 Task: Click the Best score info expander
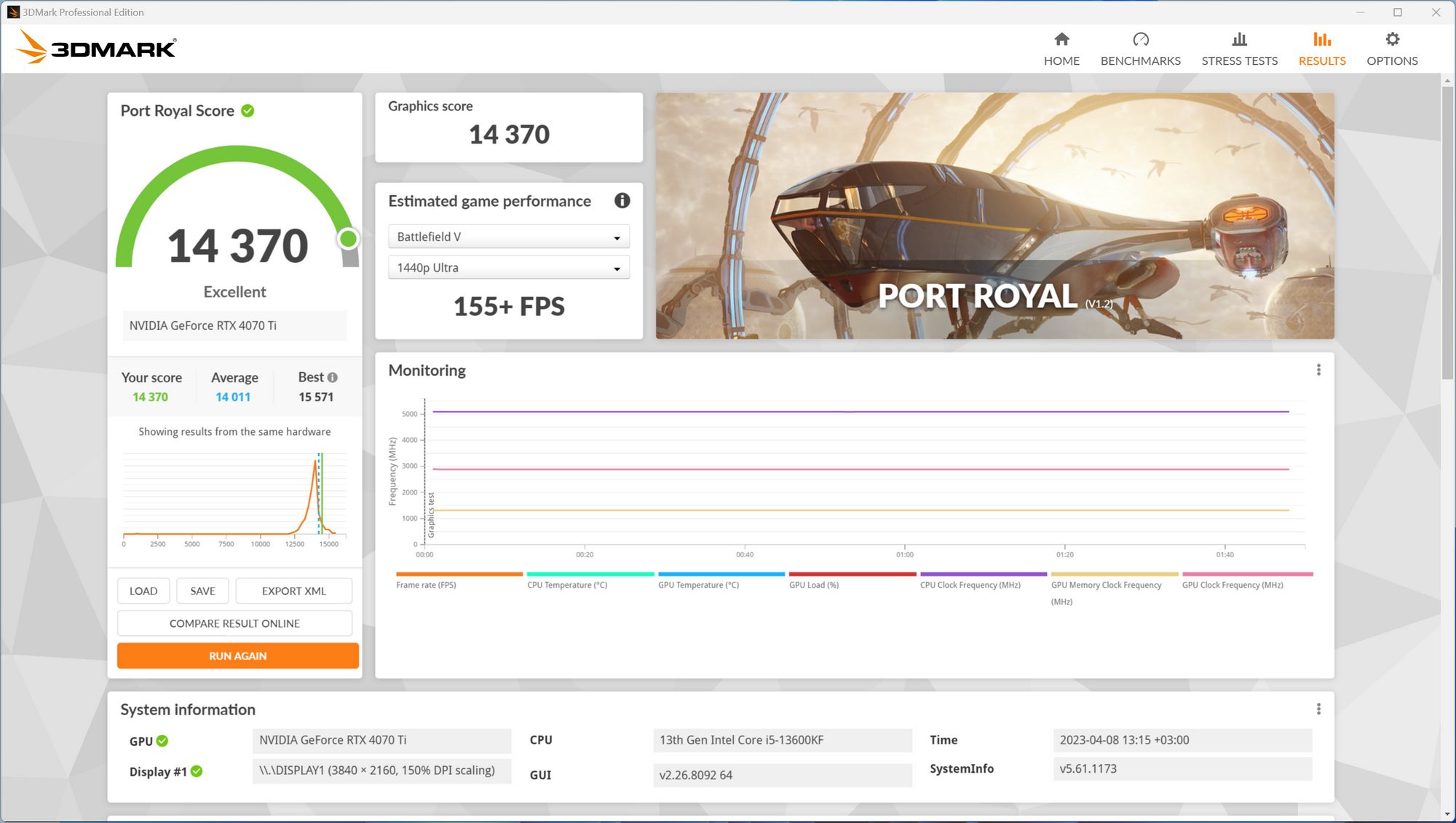pyautogui.click(x=333, y=378)
